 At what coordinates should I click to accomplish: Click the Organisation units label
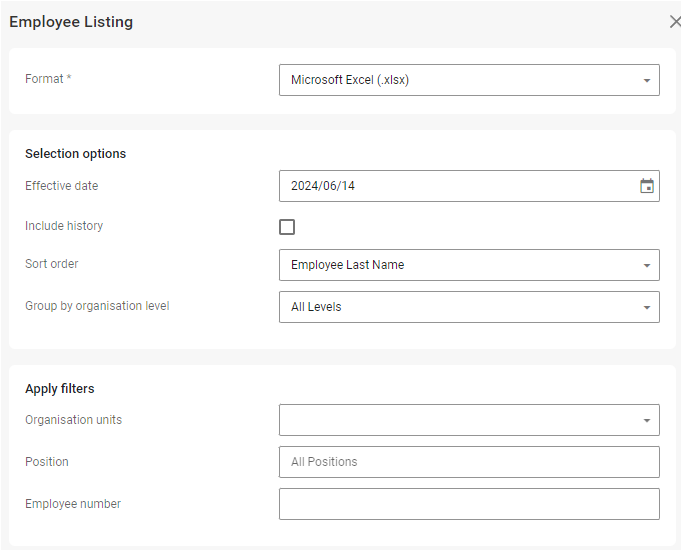click(73, 420)
